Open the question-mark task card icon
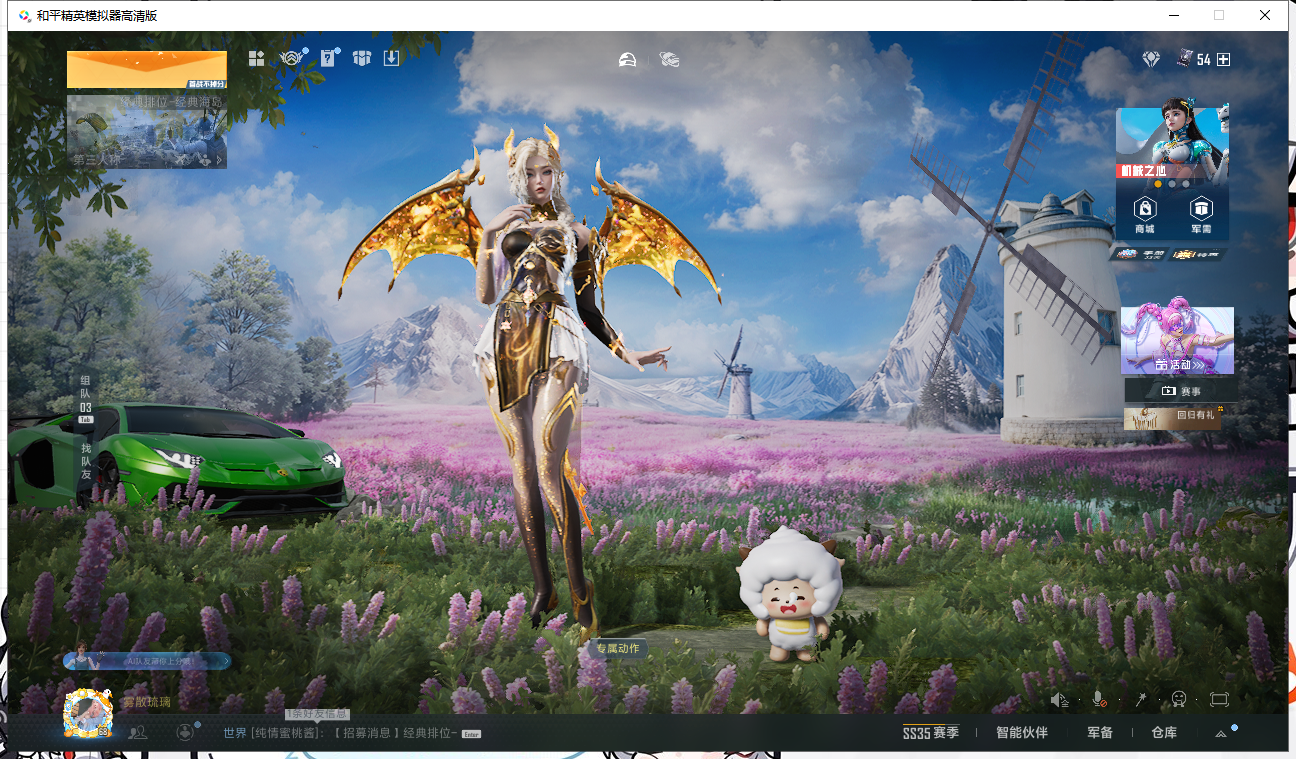Screen dimensions: 1296x759 (327, 58)
